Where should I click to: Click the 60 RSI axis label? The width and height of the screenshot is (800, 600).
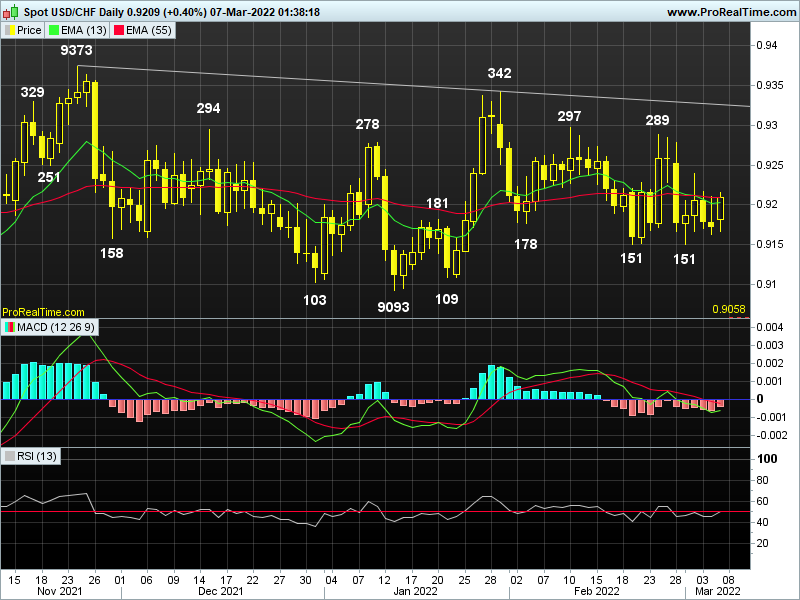click(x=762, y=501)
